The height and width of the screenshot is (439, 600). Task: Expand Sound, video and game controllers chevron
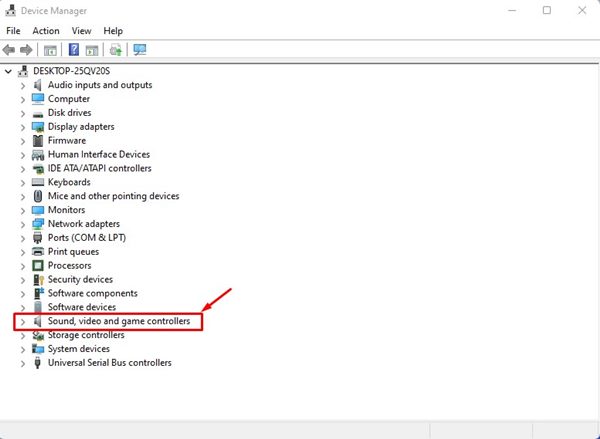23,322
